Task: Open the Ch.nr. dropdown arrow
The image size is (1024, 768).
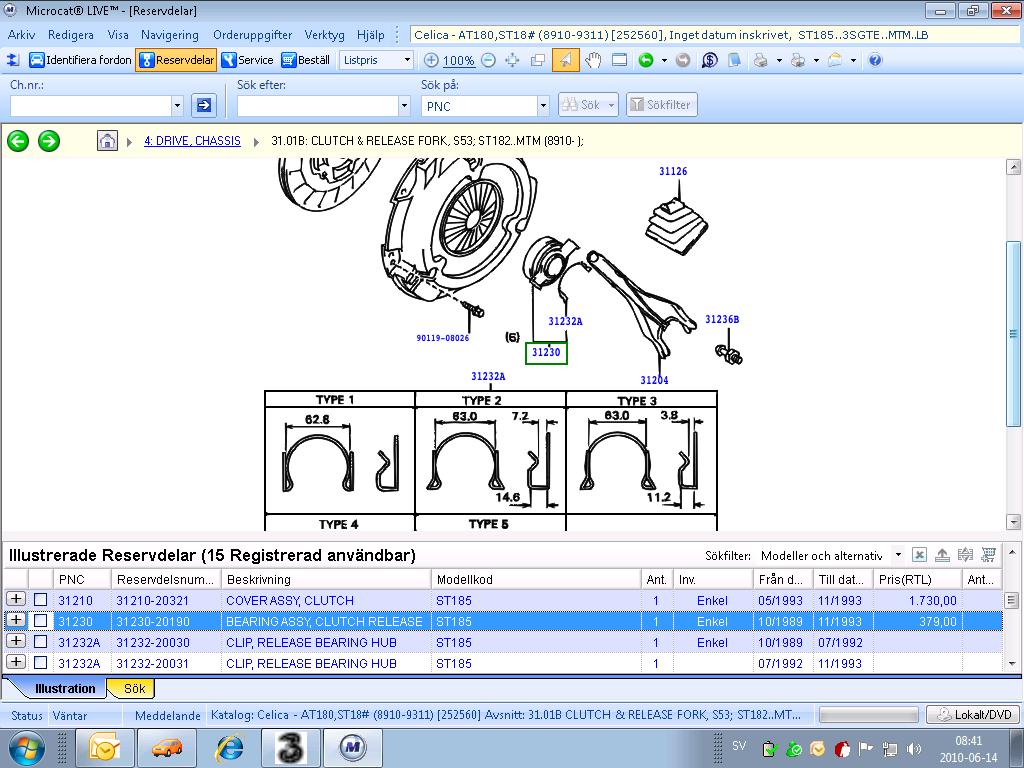Action: click(x=177, y=105)
